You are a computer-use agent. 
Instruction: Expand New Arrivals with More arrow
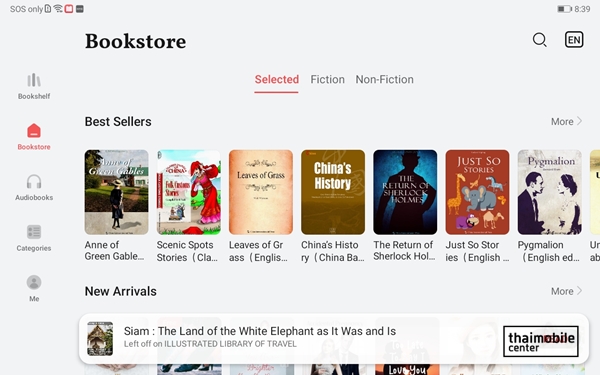pos(566,291)
